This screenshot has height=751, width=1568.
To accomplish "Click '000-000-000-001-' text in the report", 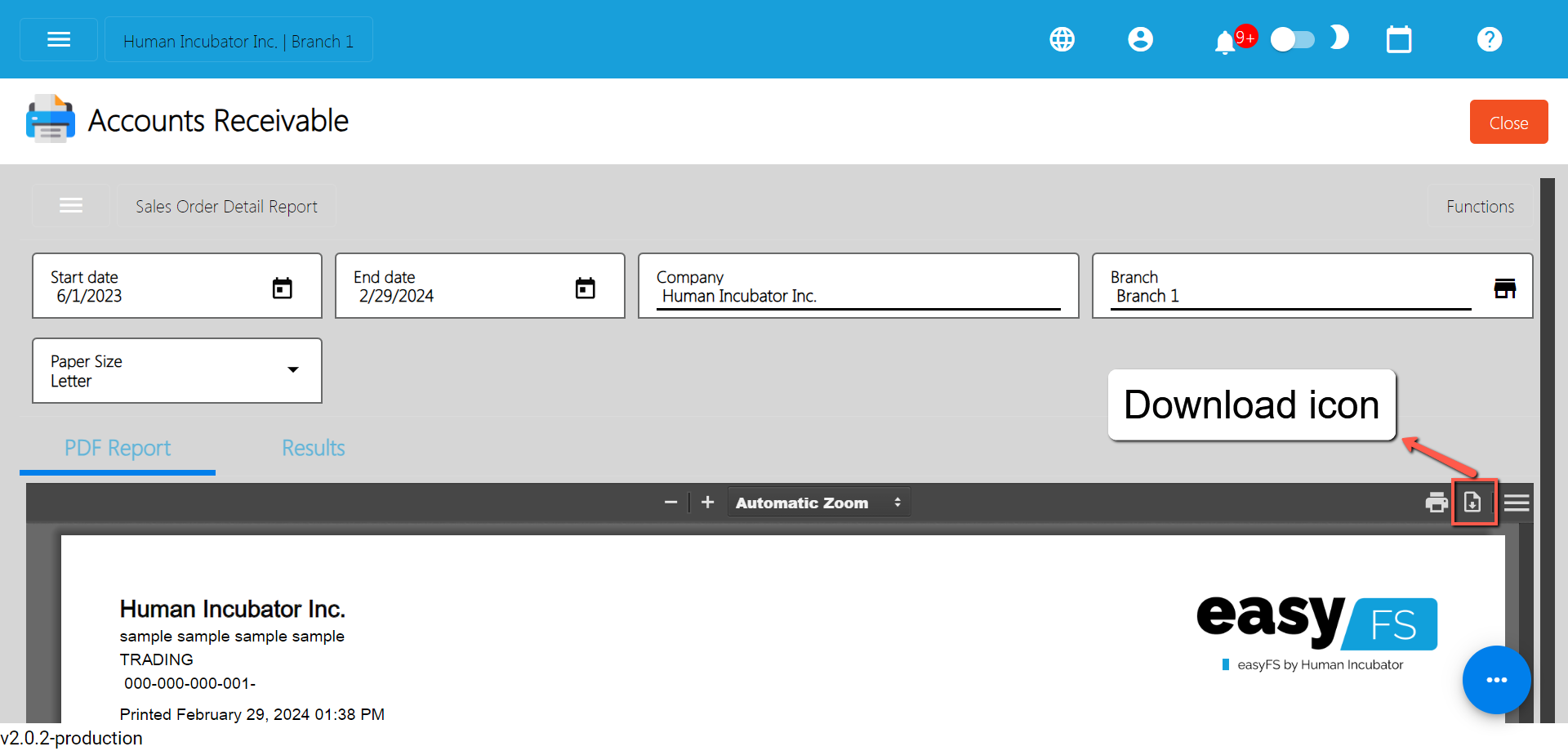I will pos(189,683).
